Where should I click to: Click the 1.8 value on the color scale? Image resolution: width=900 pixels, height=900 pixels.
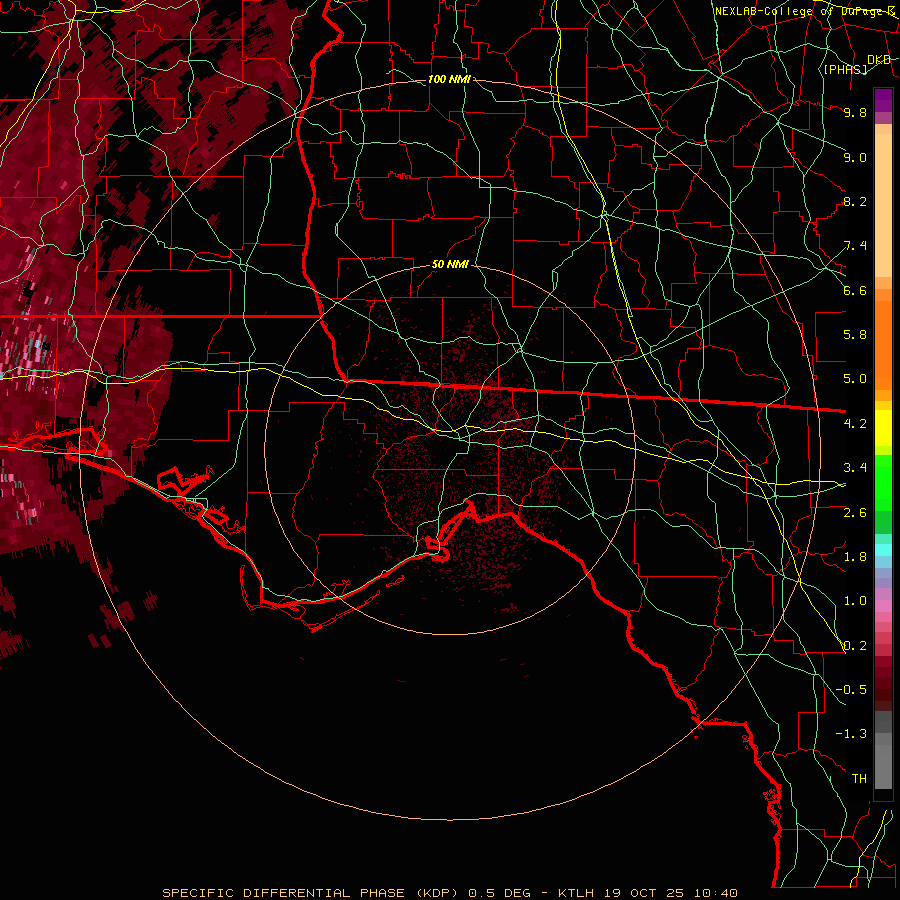pos(855,557)
